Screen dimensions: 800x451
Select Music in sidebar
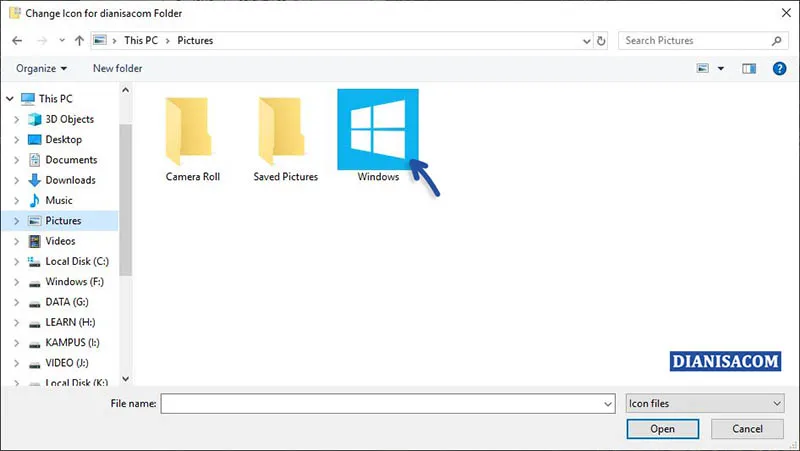point(59,201)
